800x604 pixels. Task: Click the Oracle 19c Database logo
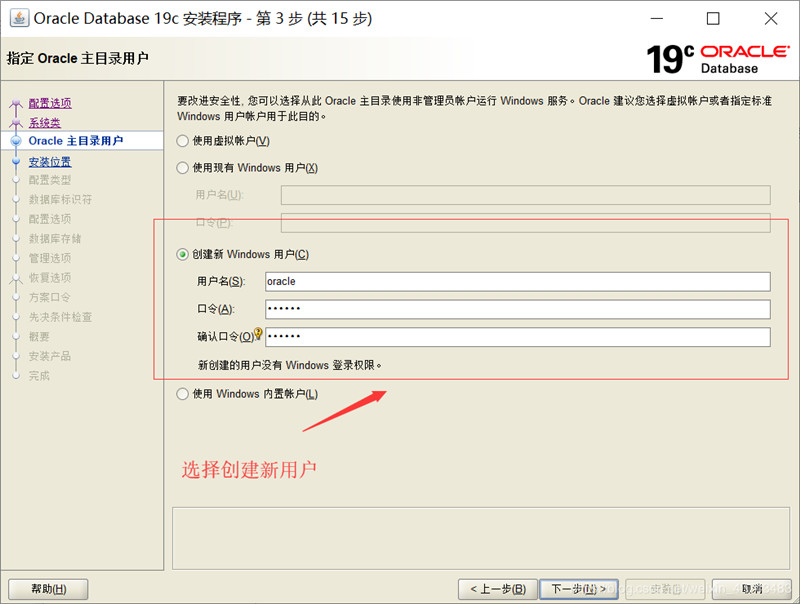(718, 59)
